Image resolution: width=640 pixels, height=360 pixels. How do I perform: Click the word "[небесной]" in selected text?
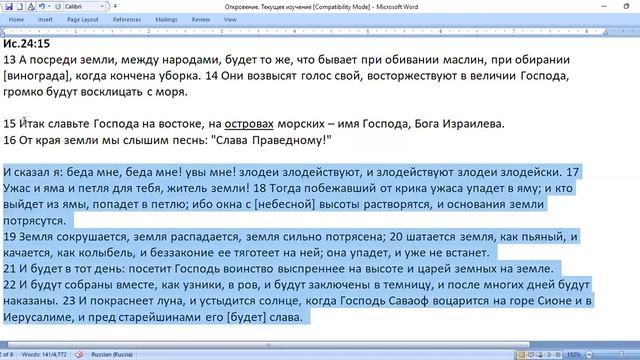[284, 204]
